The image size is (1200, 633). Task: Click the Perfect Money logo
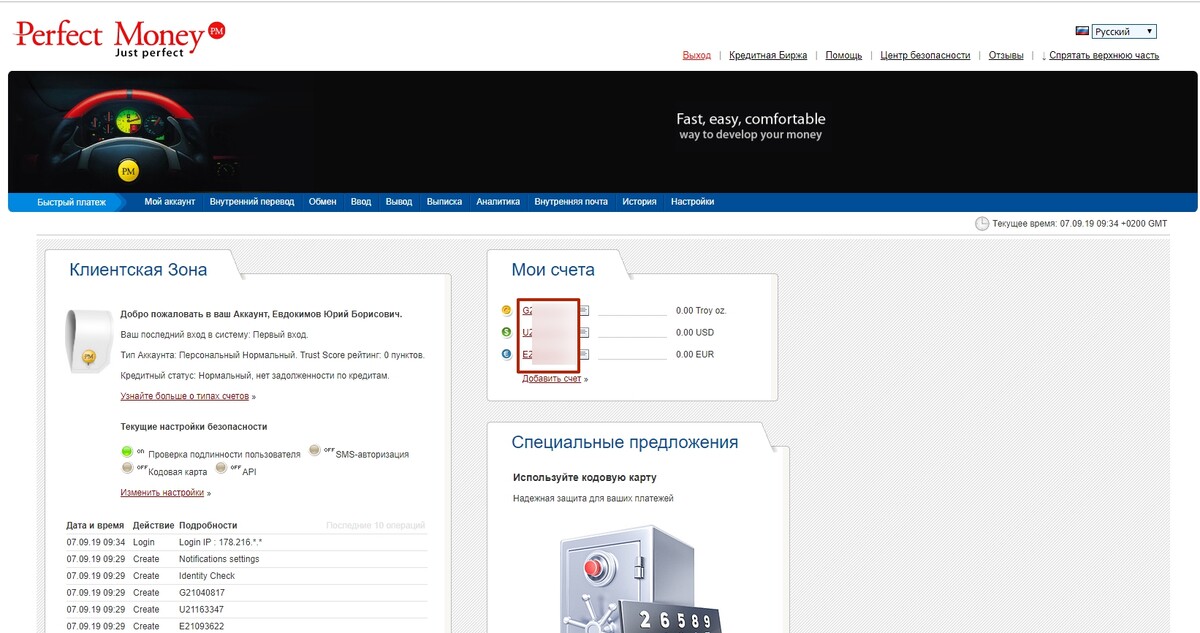coord(119,37)
